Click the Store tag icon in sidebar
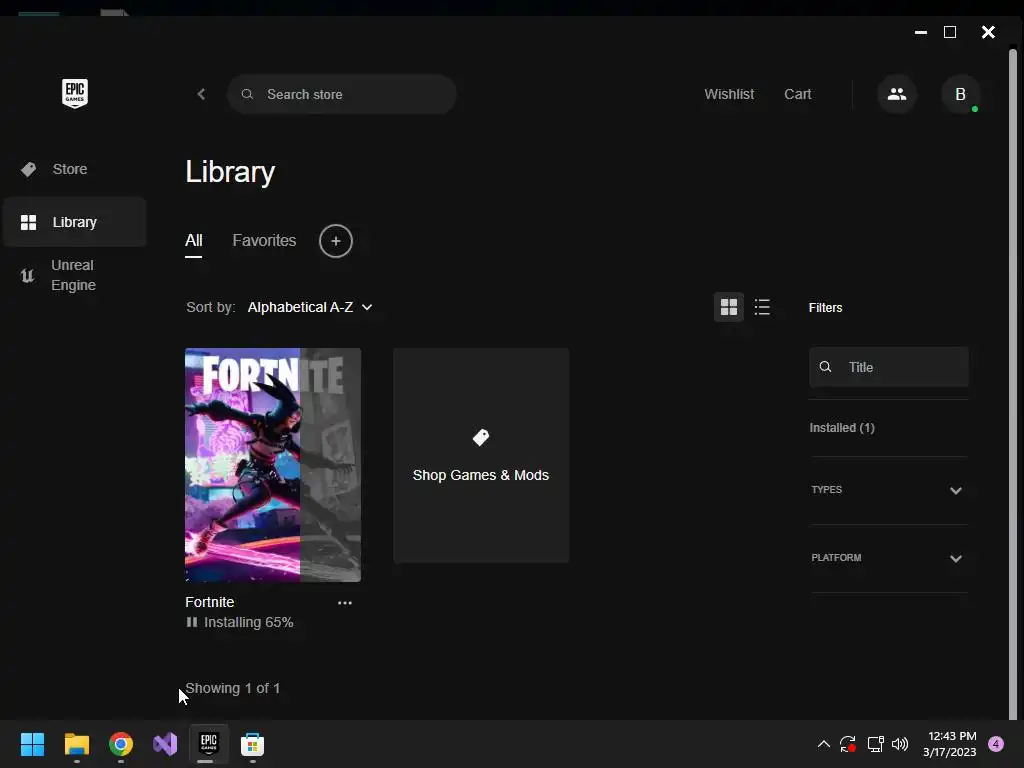Image resolution: width=1024 pixels, height=768 pixels. tap(28, 170)
